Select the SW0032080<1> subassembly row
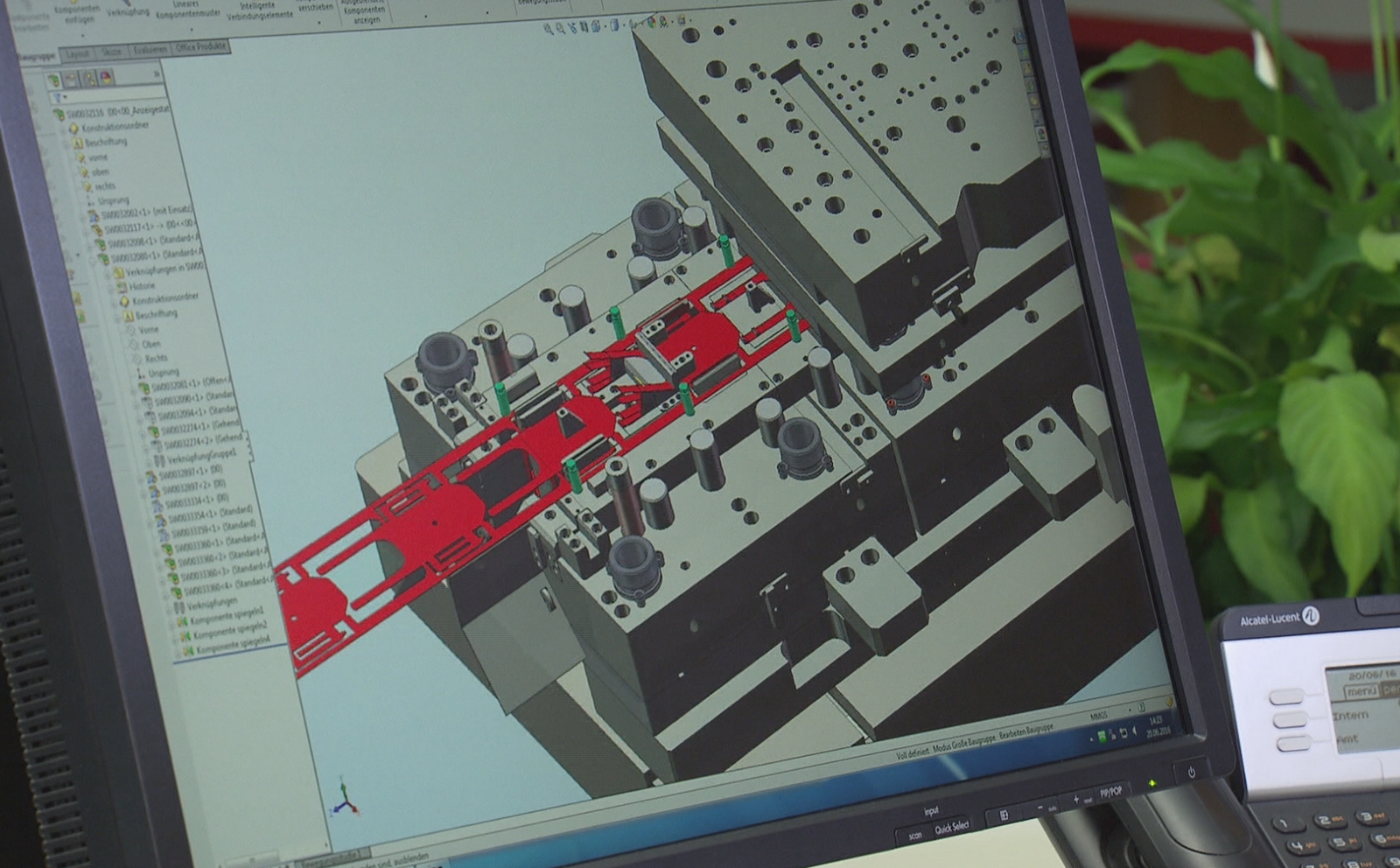Screen dimensions: 1400x868 coord(150,256)
